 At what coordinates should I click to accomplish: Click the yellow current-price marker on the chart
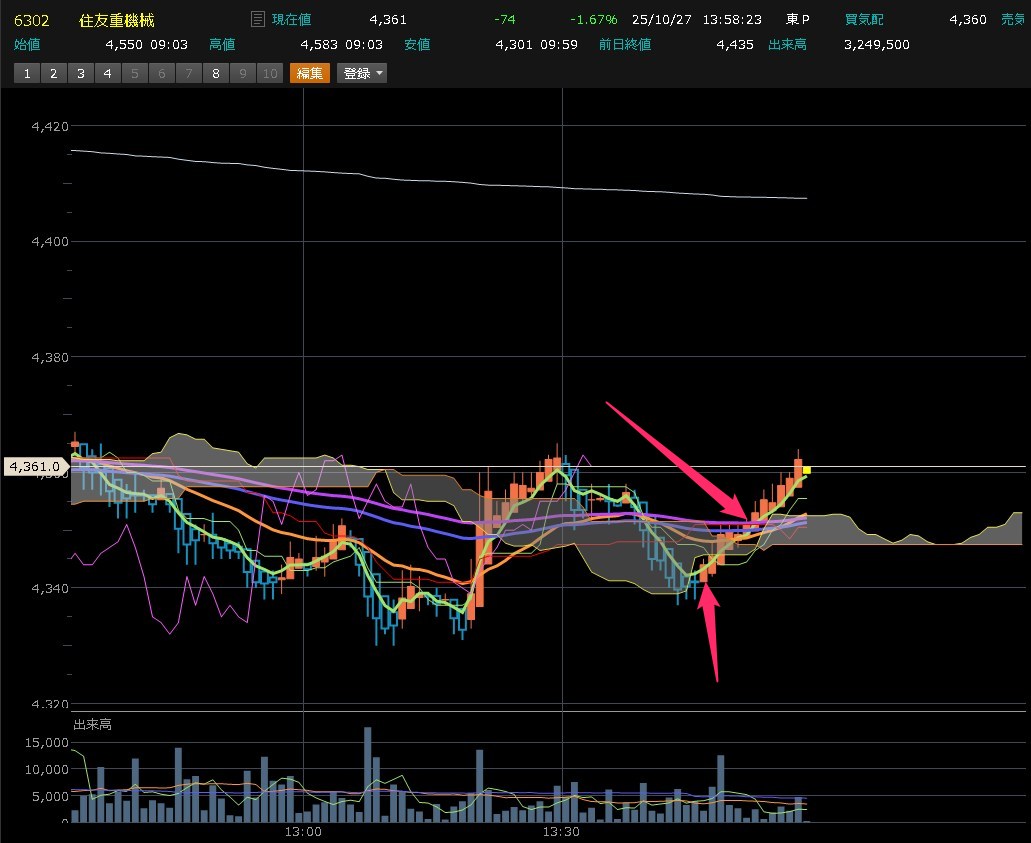pos(807,470)
